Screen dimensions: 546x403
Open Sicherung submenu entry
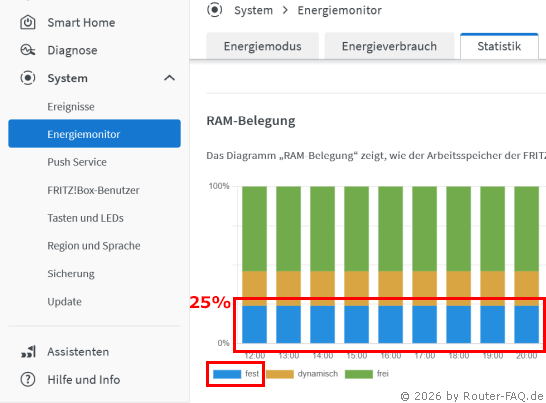[x=71, y=274]
